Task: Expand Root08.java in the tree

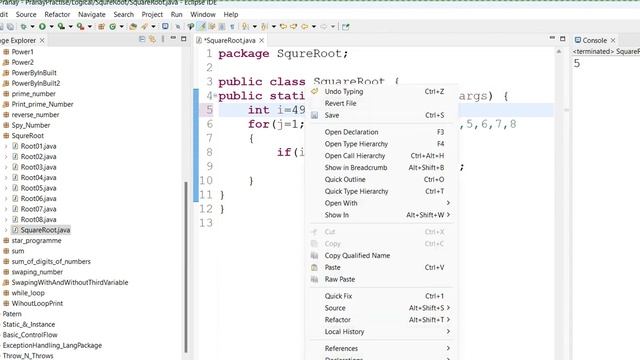Action: (6, 220)
